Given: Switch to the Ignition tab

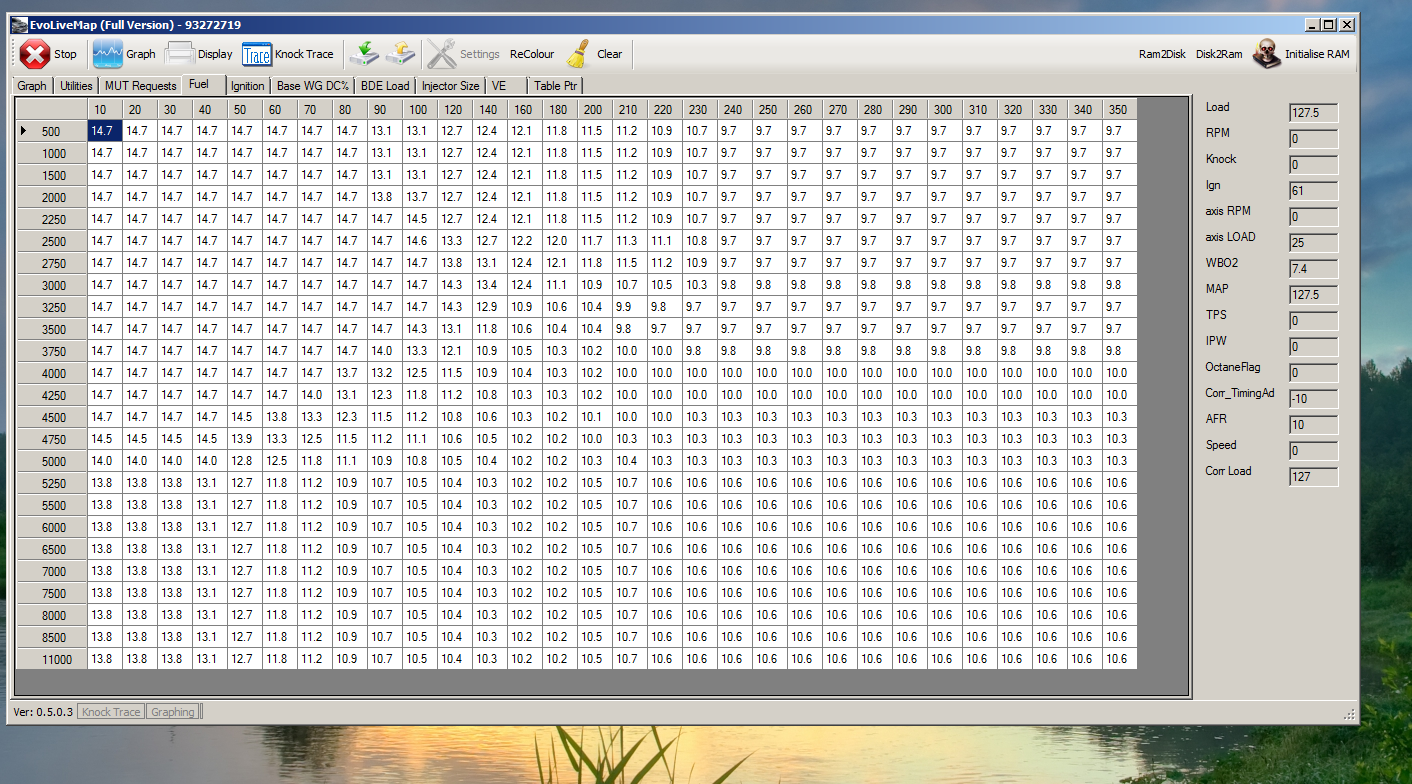Looking at the screenshot, I should point(247,86).
